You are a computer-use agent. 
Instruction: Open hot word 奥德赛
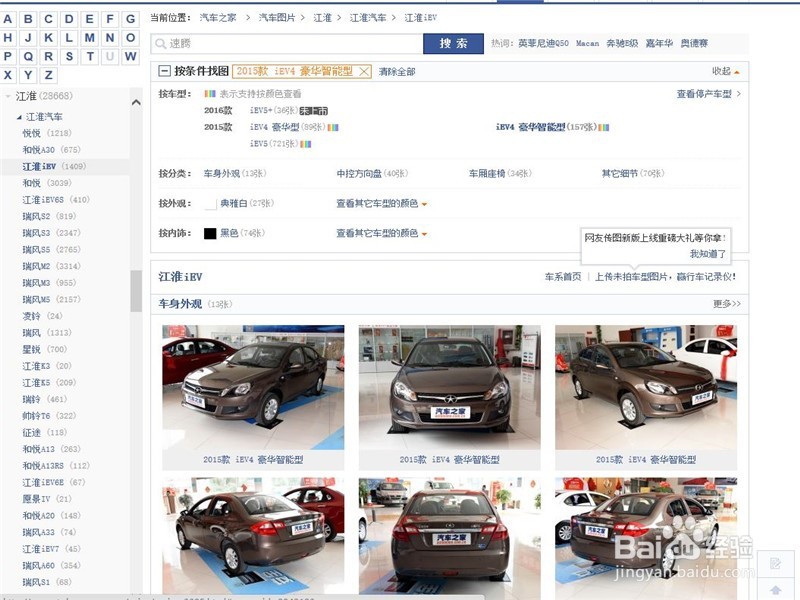(x=694, y=43)
